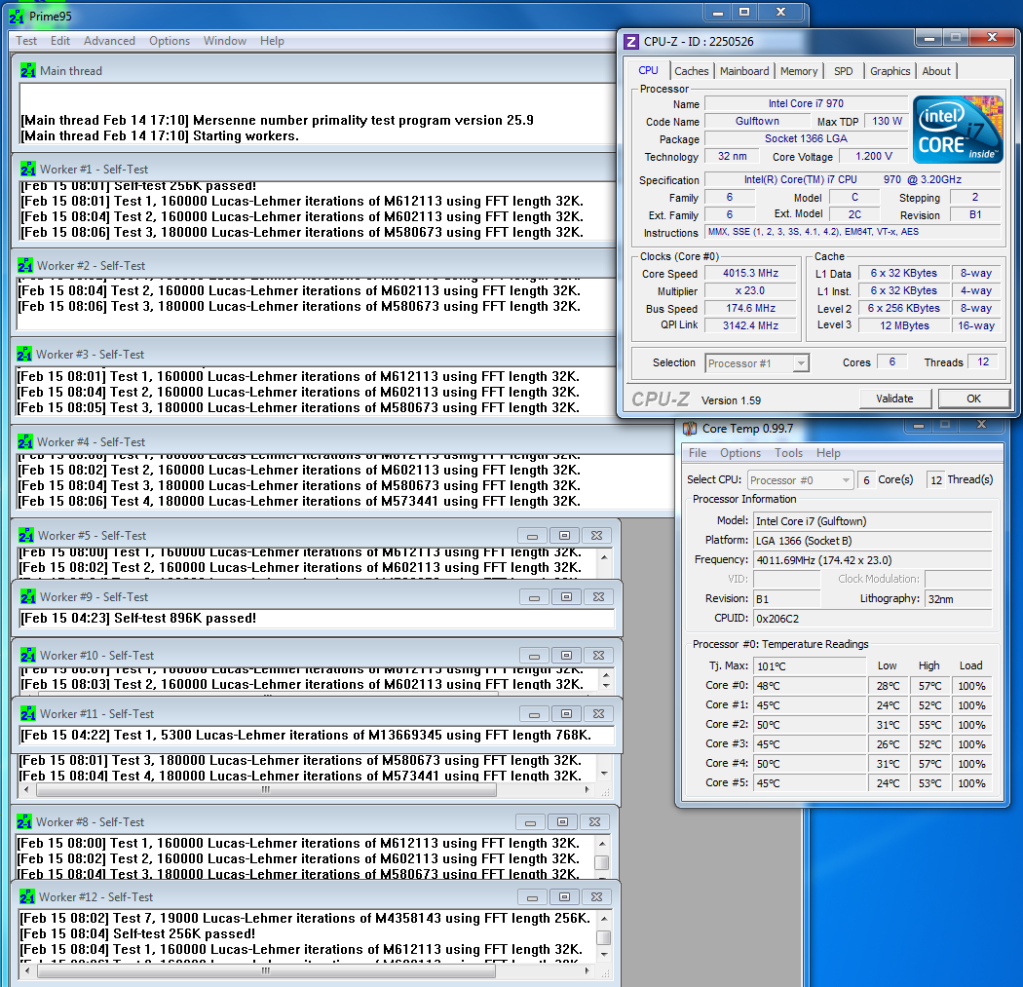The height and width of the screenshot is (987, 1023).
Task: Open the Edit menu in Prime95
Action: click(60, 40)
